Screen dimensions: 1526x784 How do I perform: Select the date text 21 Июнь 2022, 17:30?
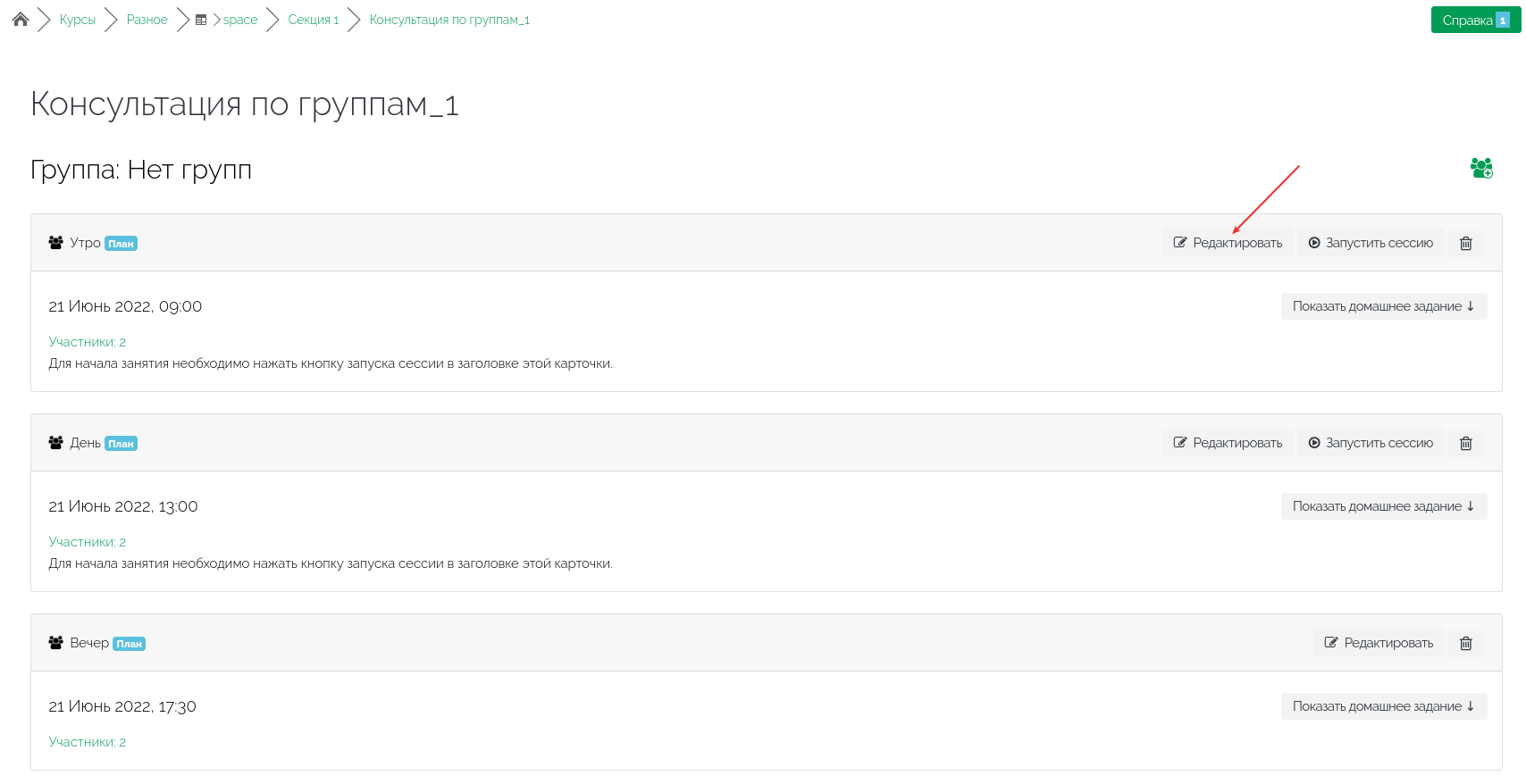coord(122,706)
